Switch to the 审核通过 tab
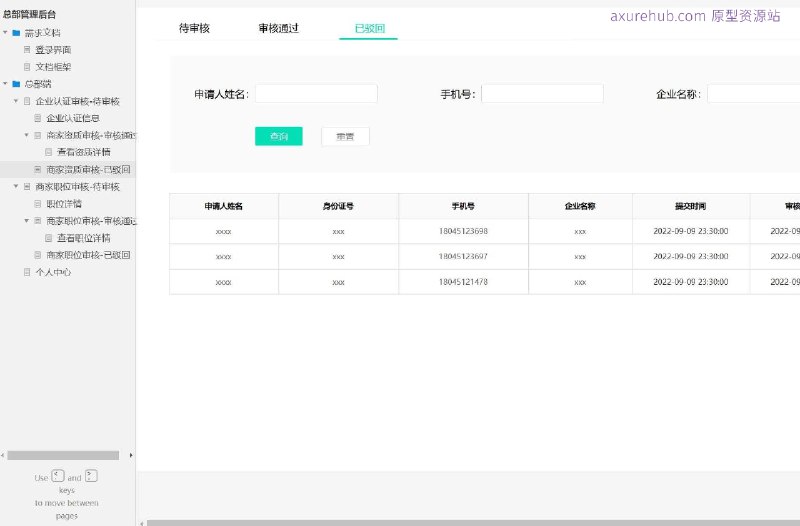This screenshot has height=526, width=800. click(279, 29)
